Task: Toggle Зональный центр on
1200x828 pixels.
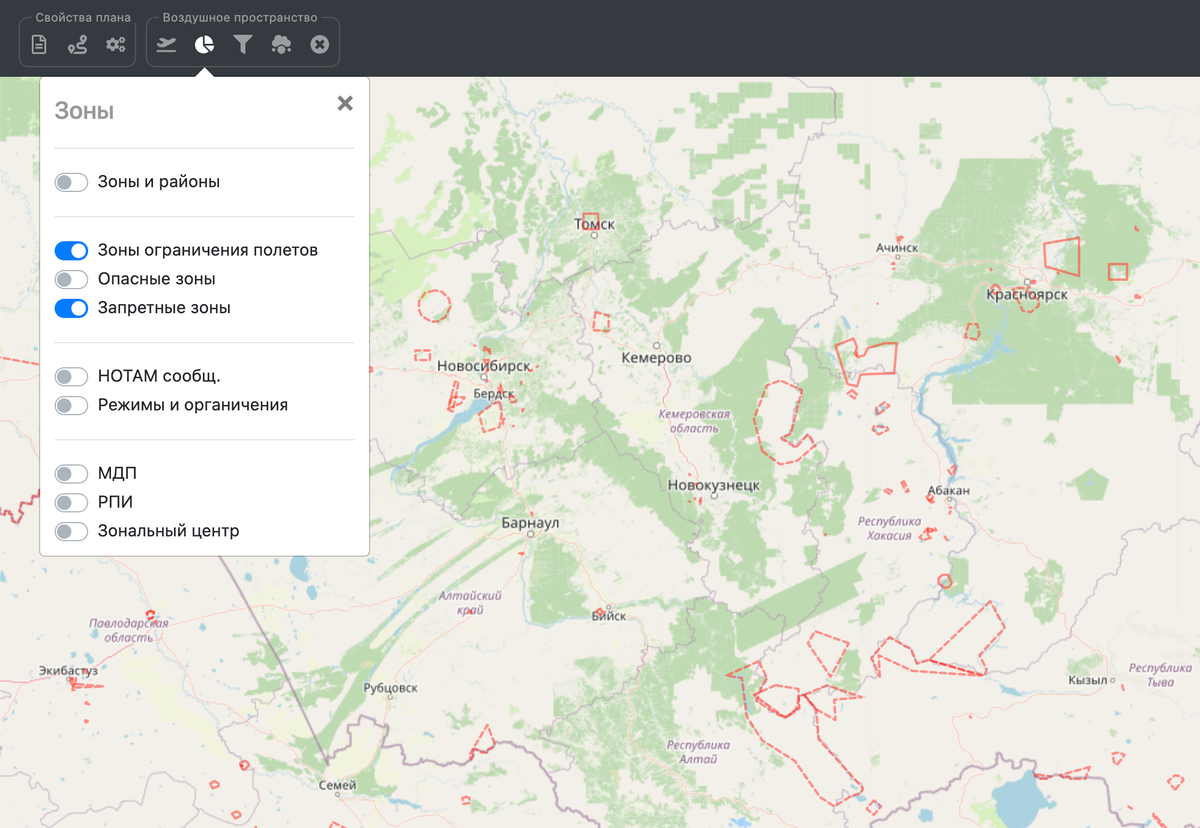Action: [x=71, y=531]
